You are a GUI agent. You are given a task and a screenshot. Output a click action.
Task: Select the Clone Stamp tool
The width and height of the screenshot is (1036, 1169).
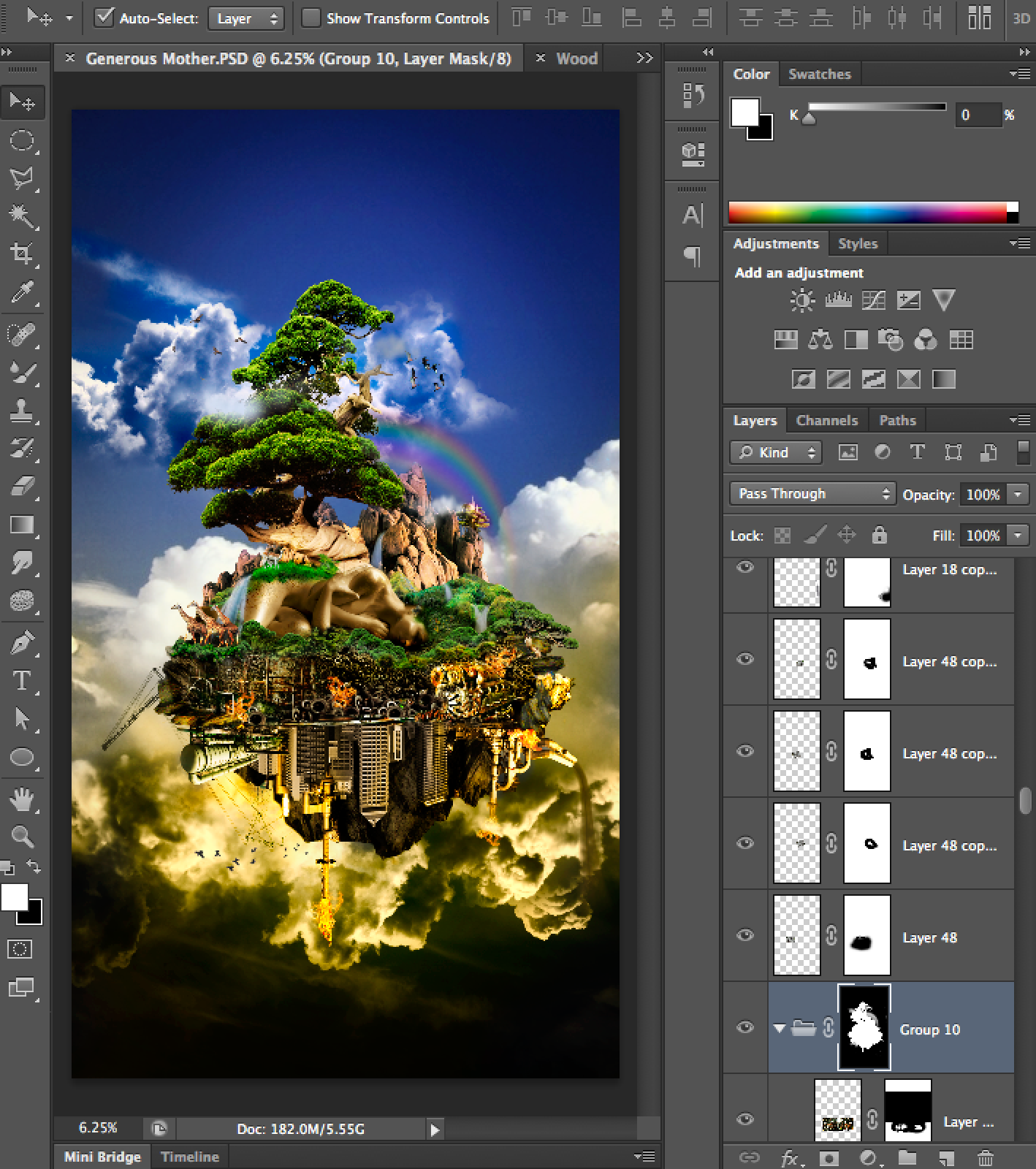point(22,410)
